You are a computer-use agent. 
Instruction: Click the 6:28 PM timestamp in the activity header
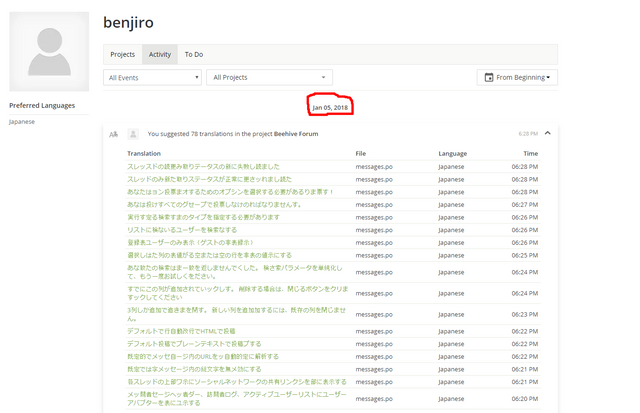point(528,133)
